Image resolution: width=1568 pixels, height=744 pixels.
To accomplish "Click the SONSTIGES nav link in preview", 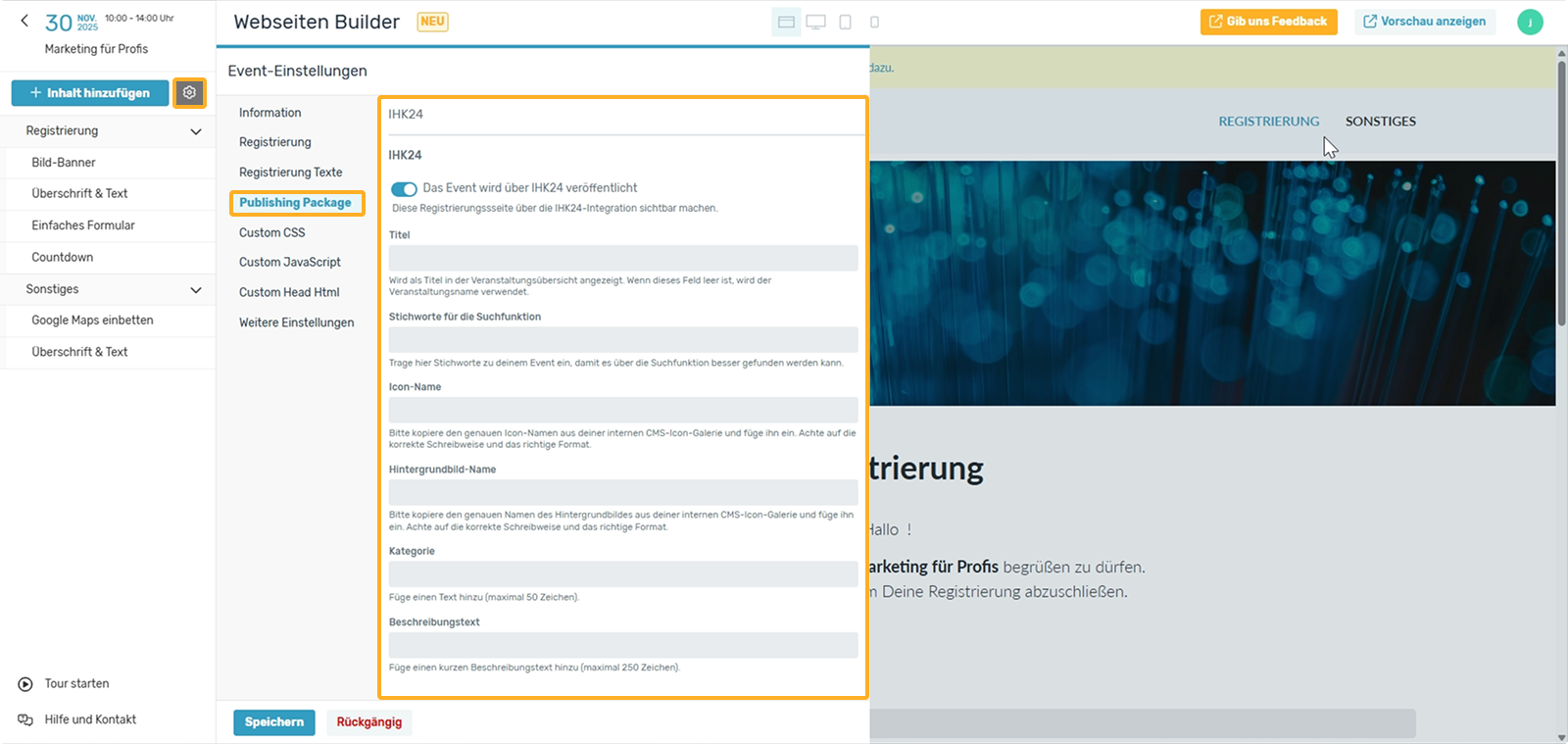I will 1380,122.
